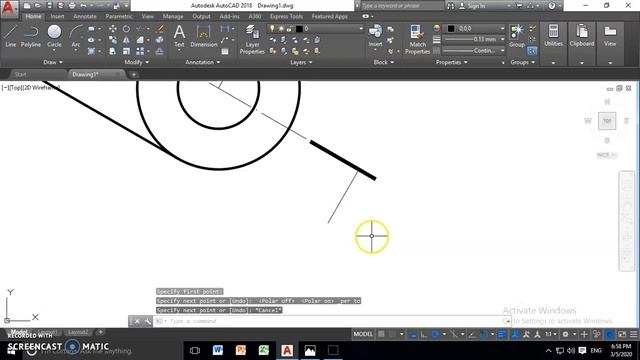
Task: Open the annotation scale 1:1 dropdown
Action: [x=551, y=334]
